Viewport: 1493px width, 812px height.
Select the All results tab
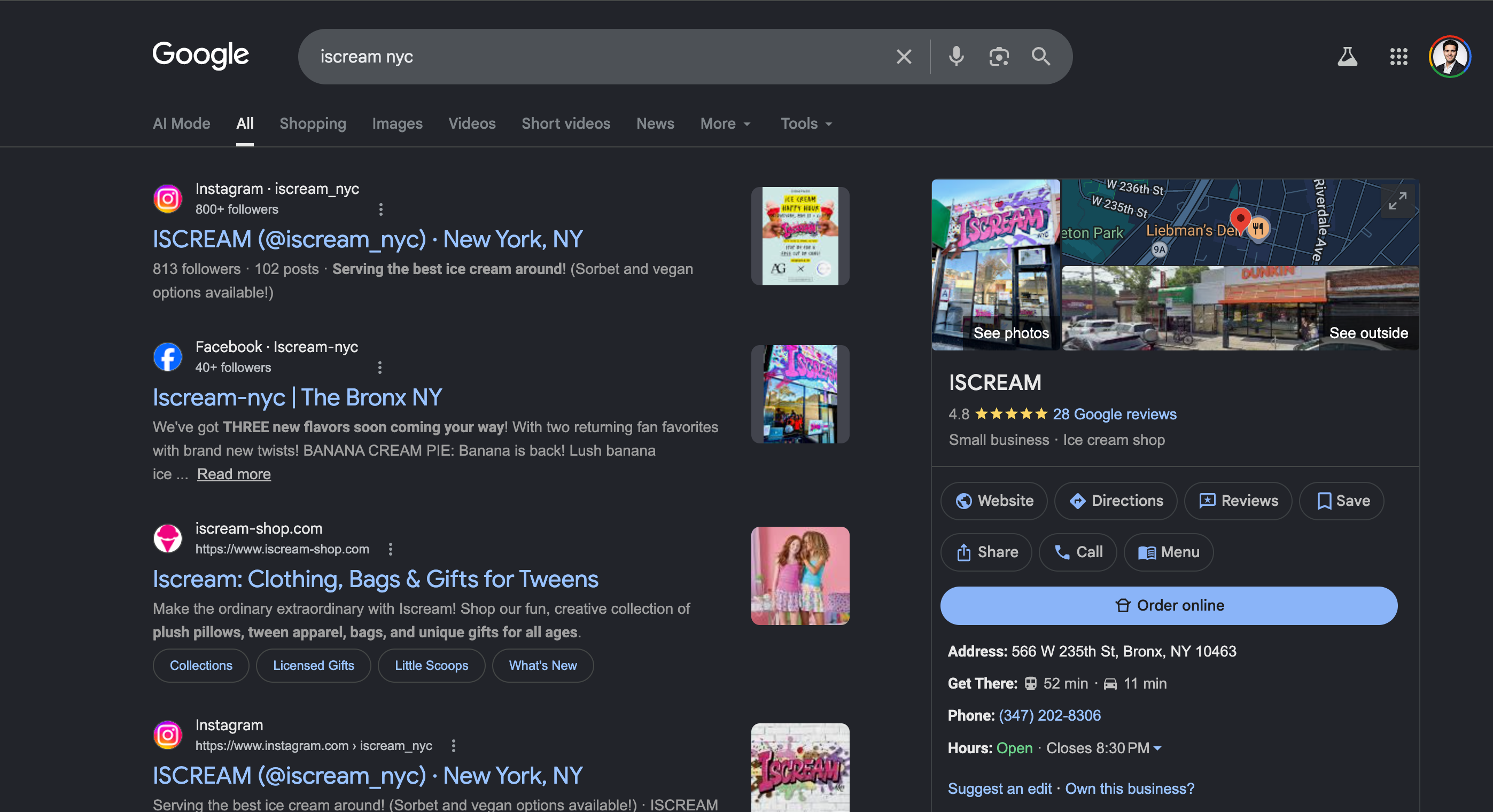tap(245, 123)
